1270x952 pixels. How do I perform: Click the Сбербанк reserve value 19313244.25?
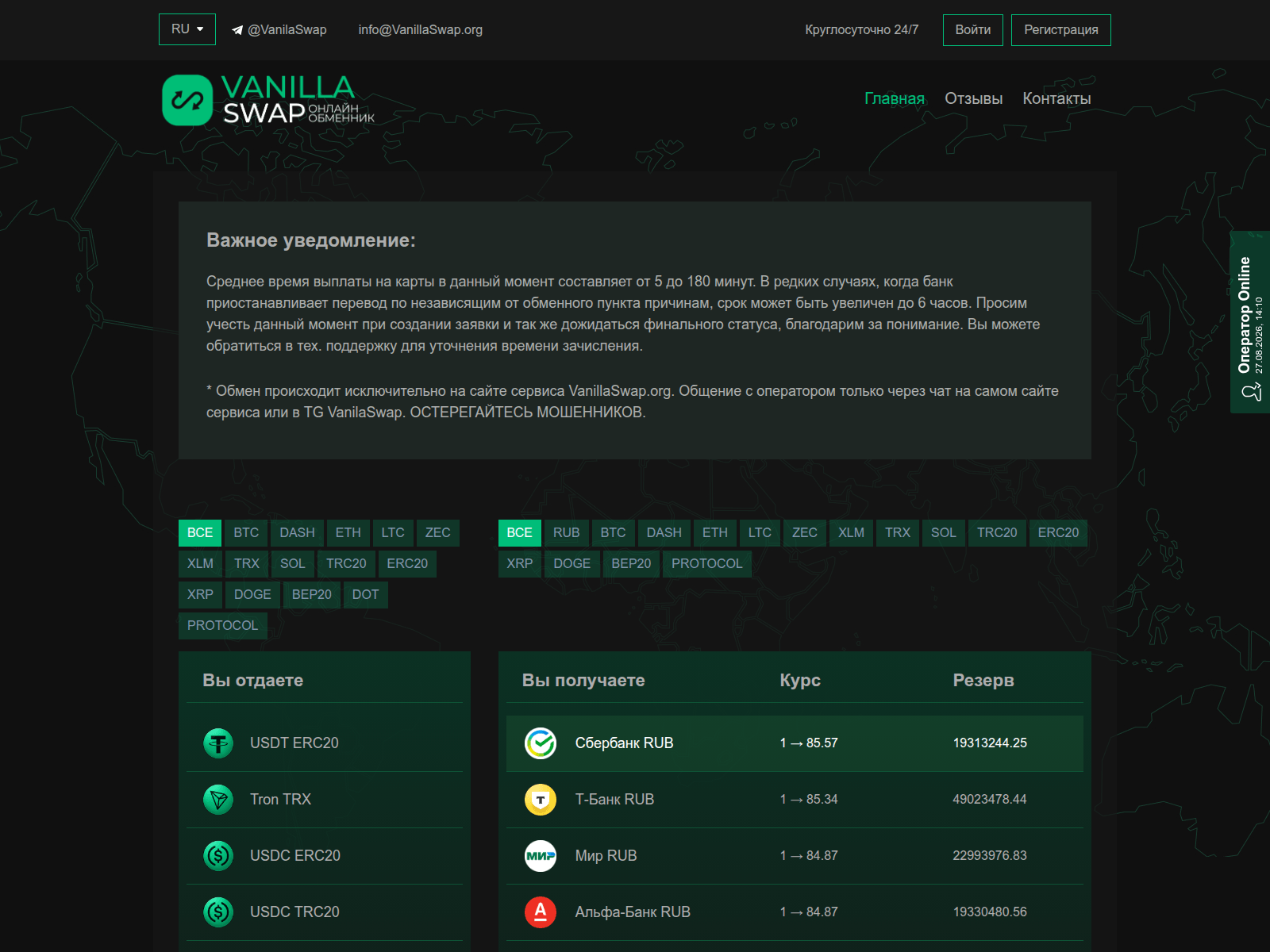[x=990, y=743]
